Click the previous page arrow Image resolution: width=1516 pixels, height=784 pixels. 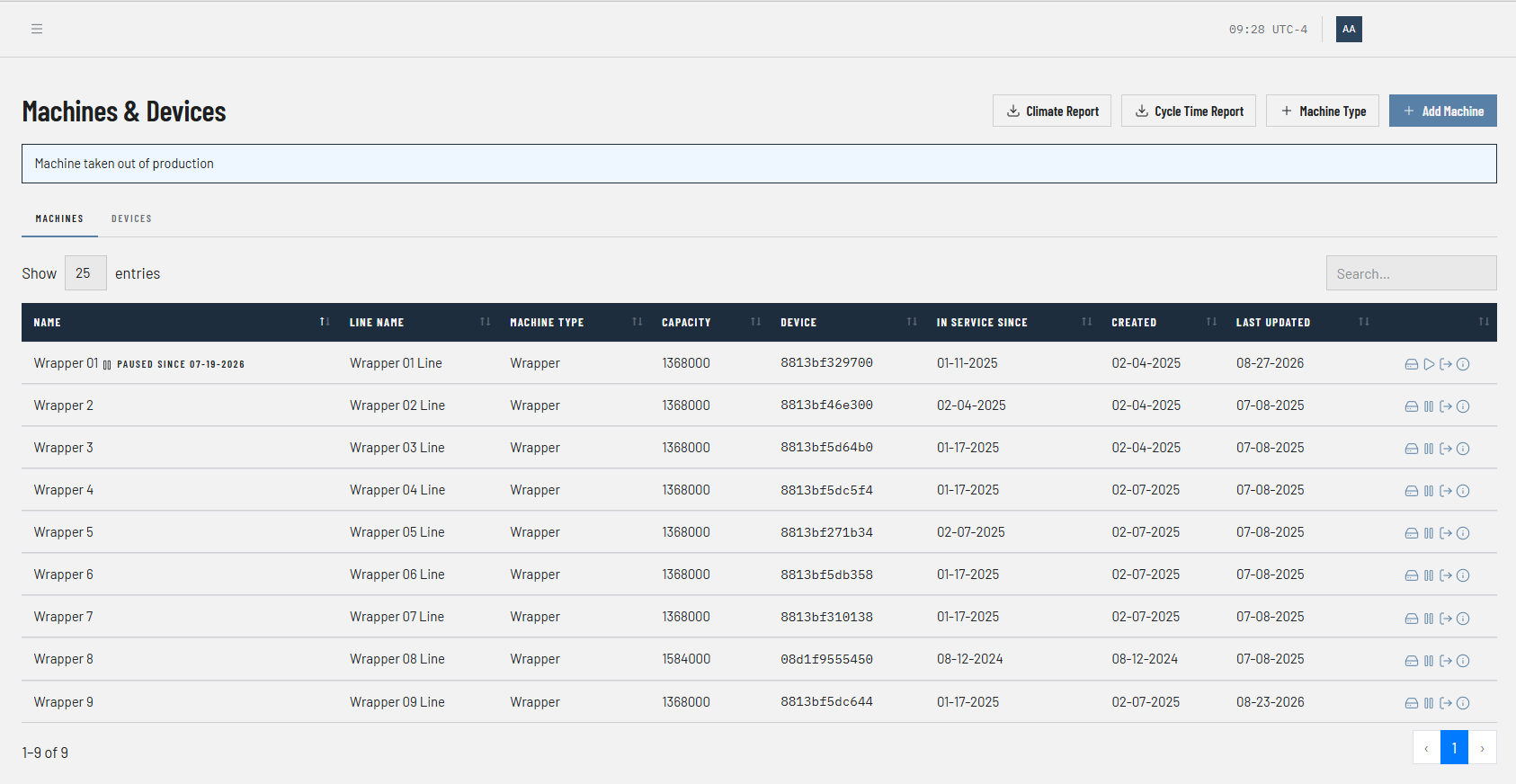coord(1426,747)
